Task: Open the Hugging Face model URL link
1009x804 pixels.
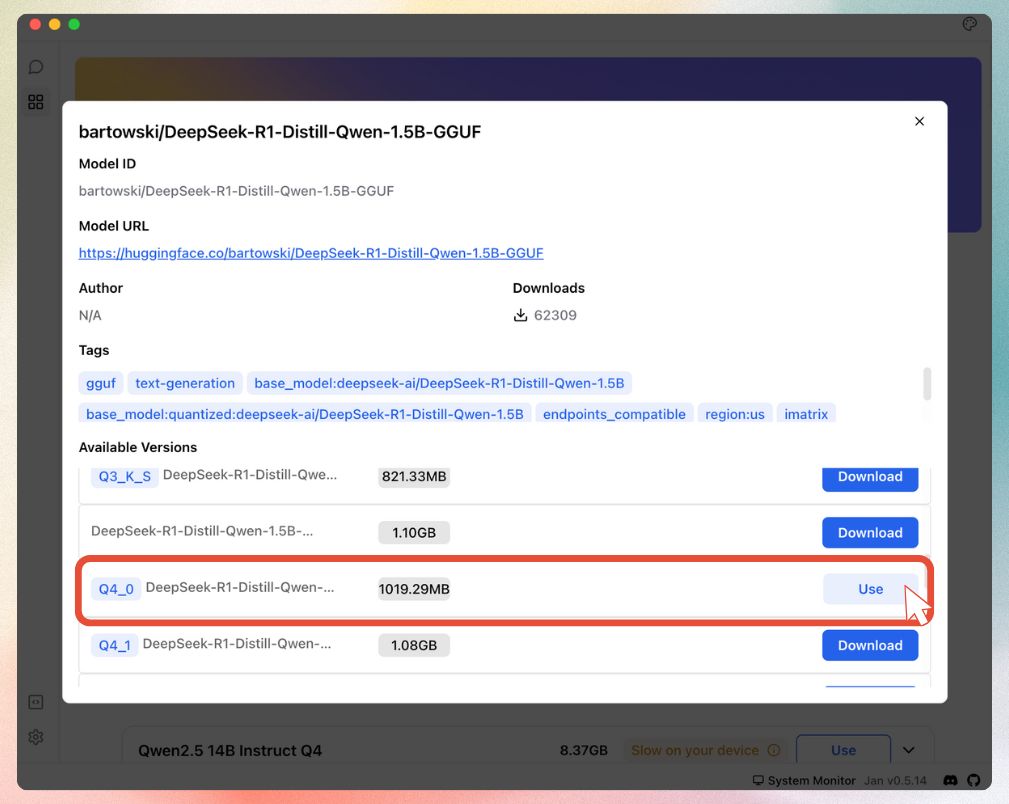Action: click(311, 253)
